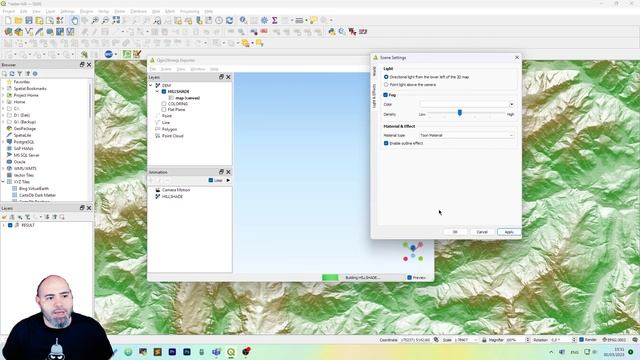Select the Pan Map hand tool
This screenshot has width=640, height=360.
pyautogui.click(x=74, y=20)
